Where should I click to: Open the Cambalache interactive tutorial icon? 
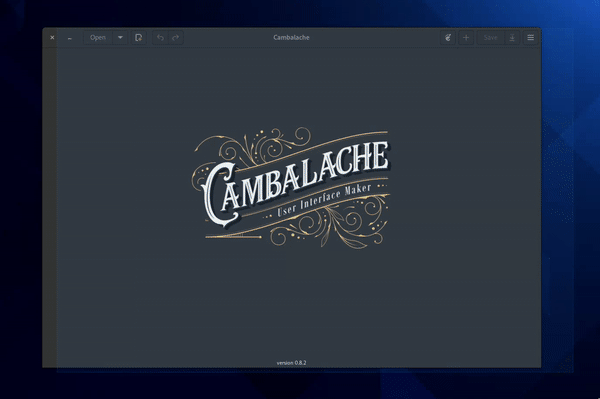click(x=448, y=37)
